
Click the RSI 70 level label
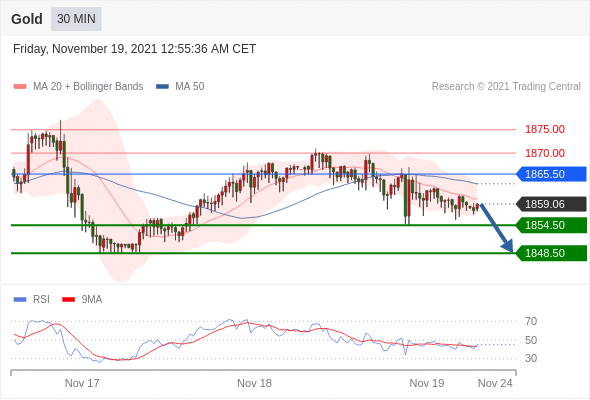(531, 321)
